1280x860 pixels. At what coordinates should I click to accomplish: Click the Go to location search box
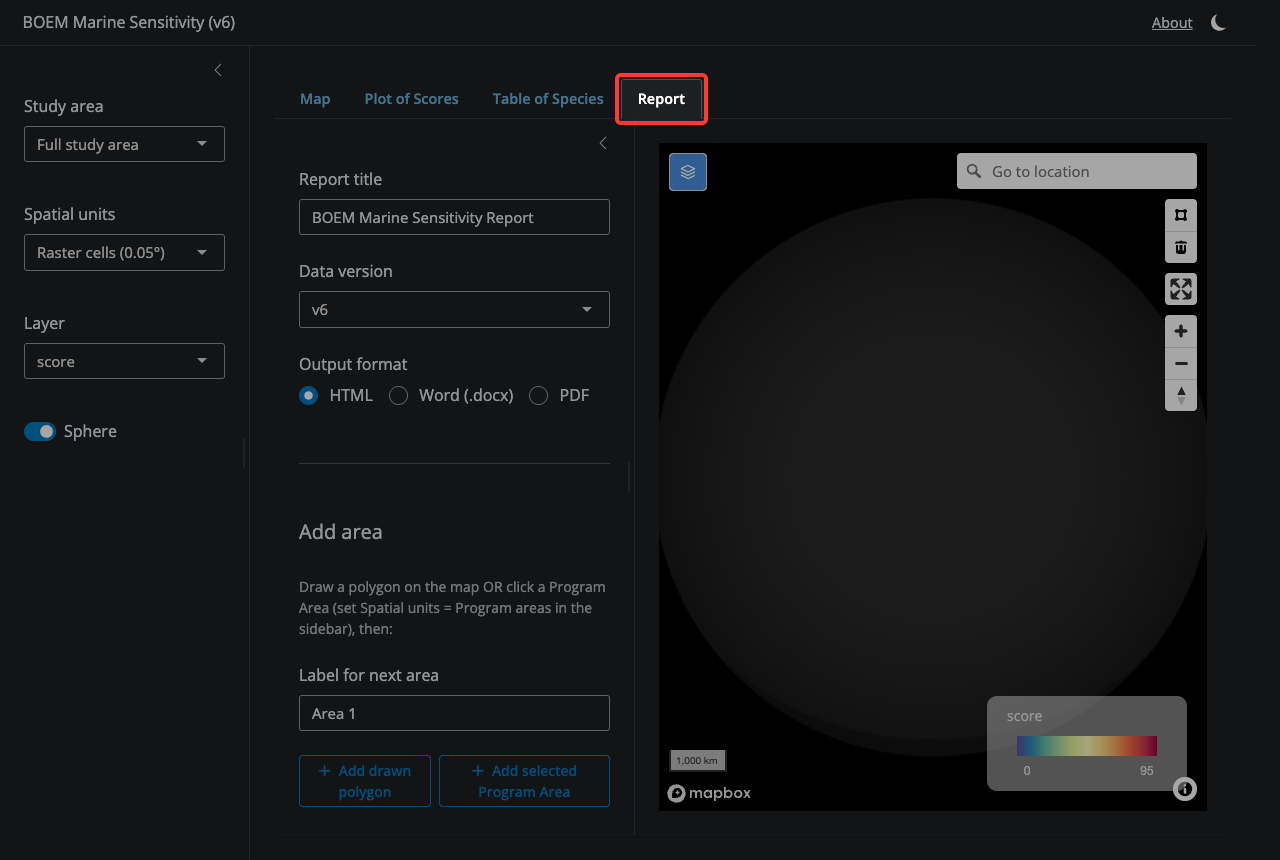pyautogui.click(x=1077, y=171)
